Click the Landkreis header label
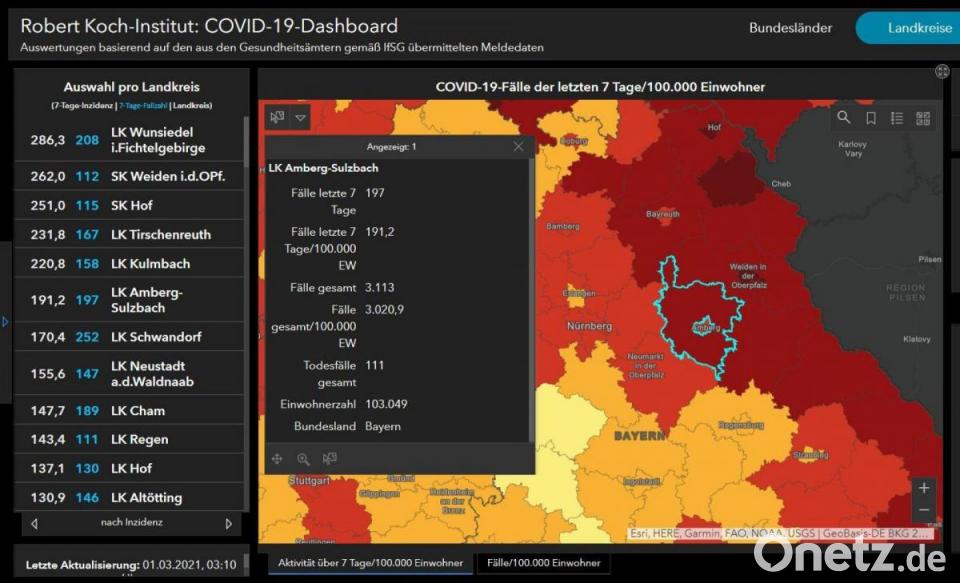Viewport: 960px width, 583px height. coord(192,105)
